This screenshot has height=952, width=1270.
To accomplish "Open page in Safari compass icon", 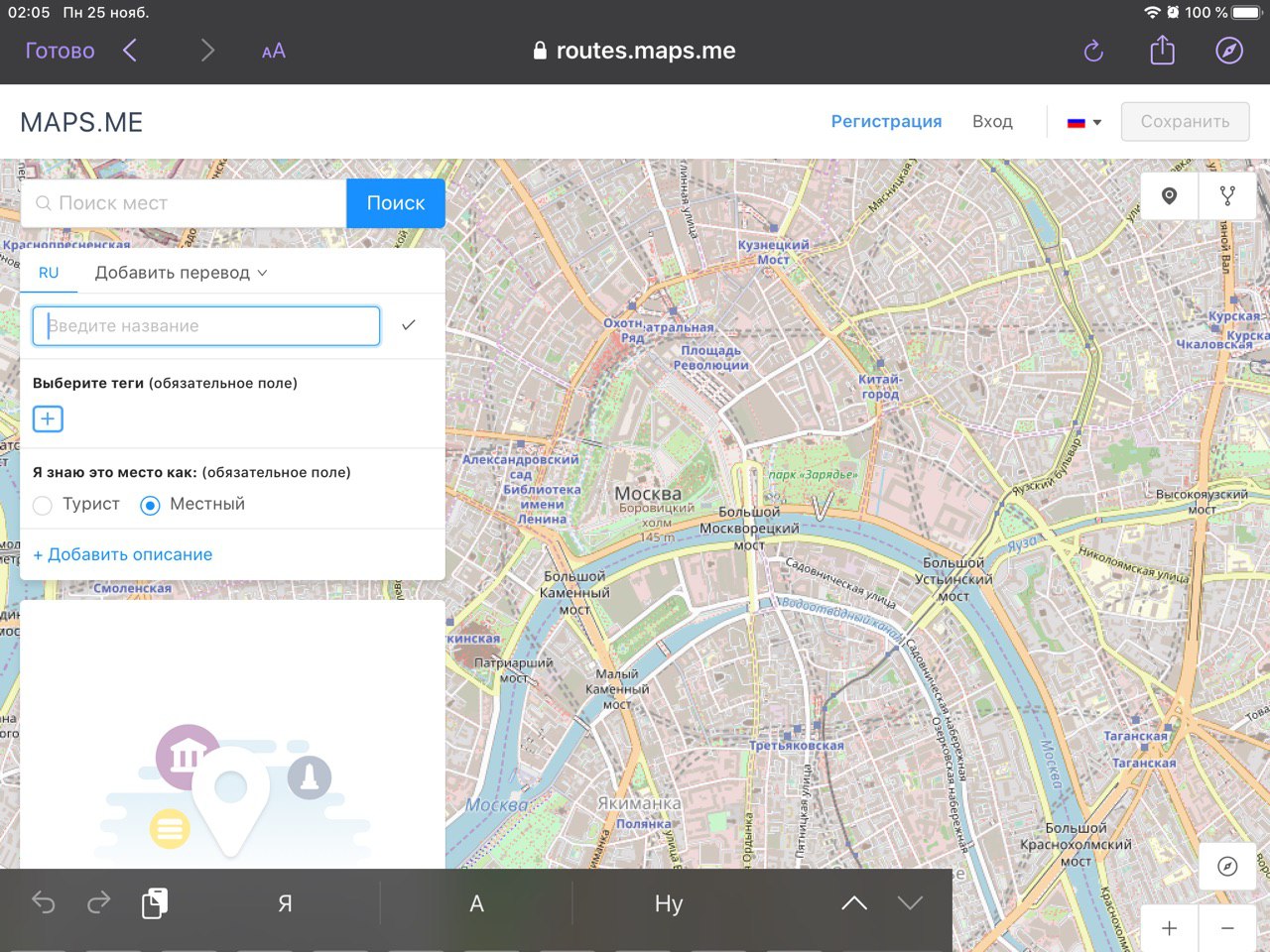I will 1229,51.
